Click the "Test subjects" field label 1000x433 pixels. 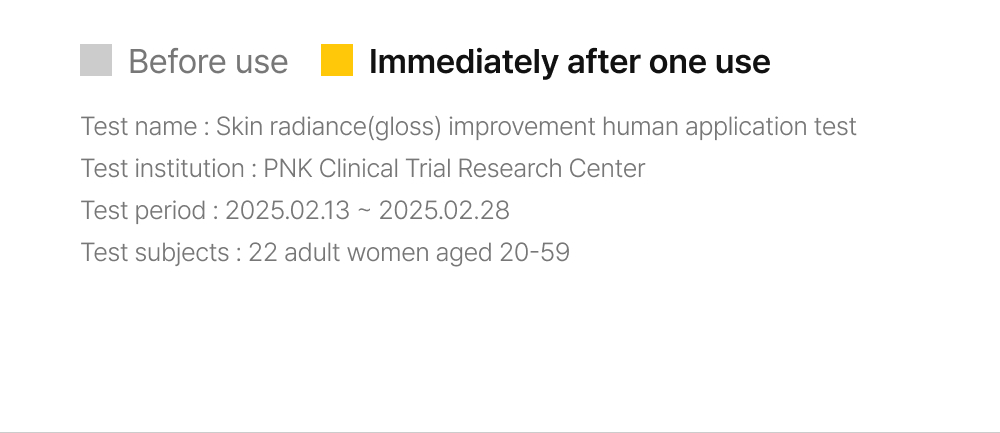[x=155, y=253]
